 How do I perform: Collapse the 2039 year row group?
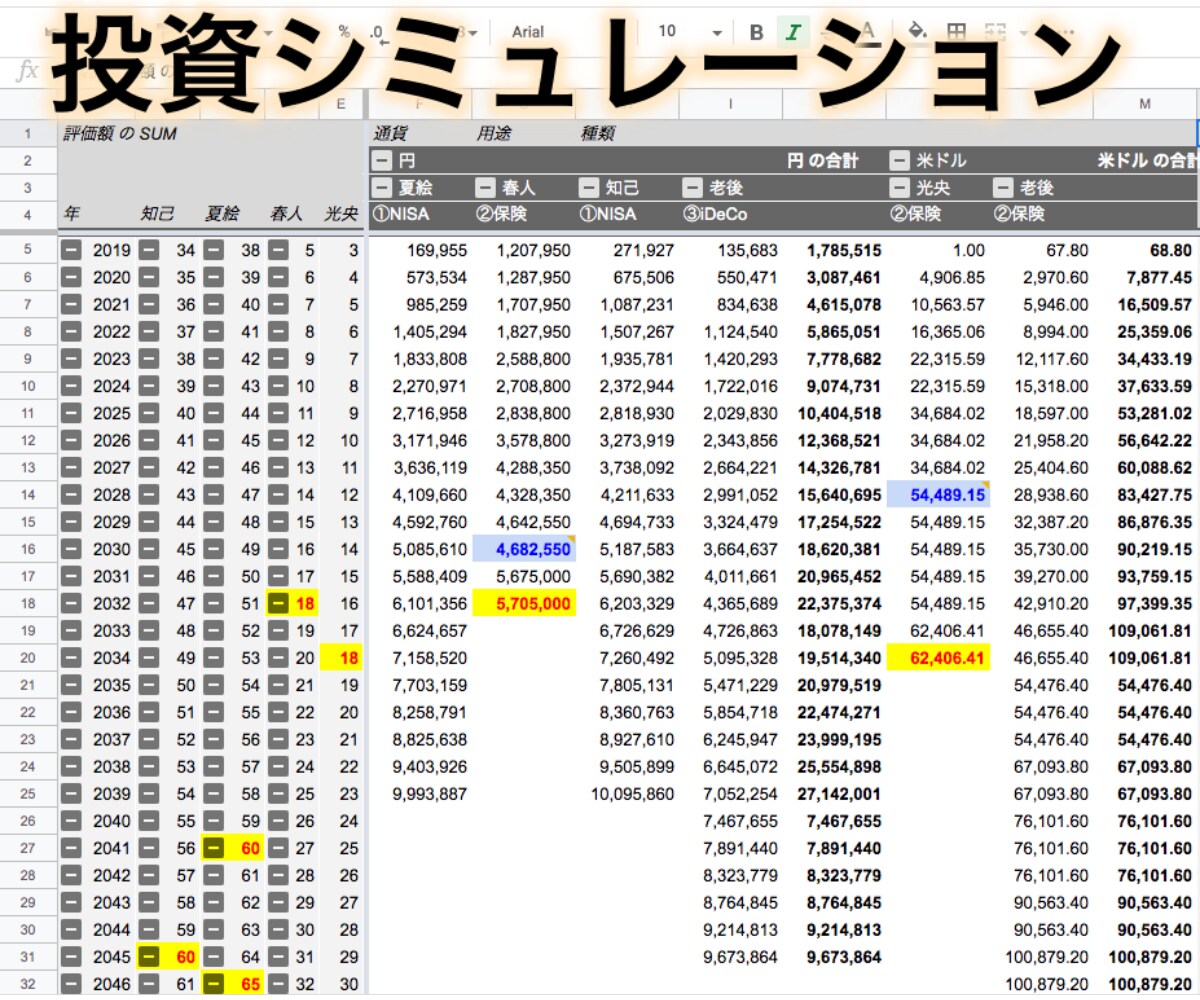click(x=72, y=793)
